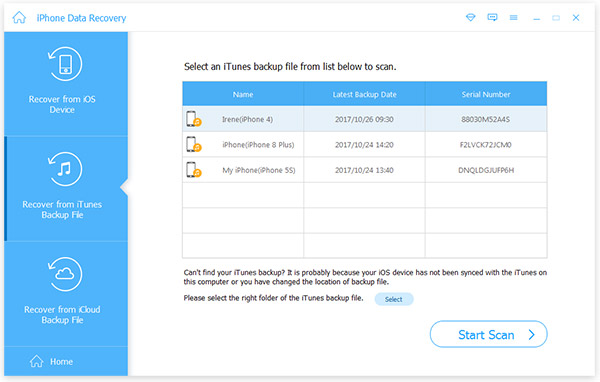Click serial number 88030M52A4S cell
This screenshot has height=382, width=600.
click(x=486, y=119)
